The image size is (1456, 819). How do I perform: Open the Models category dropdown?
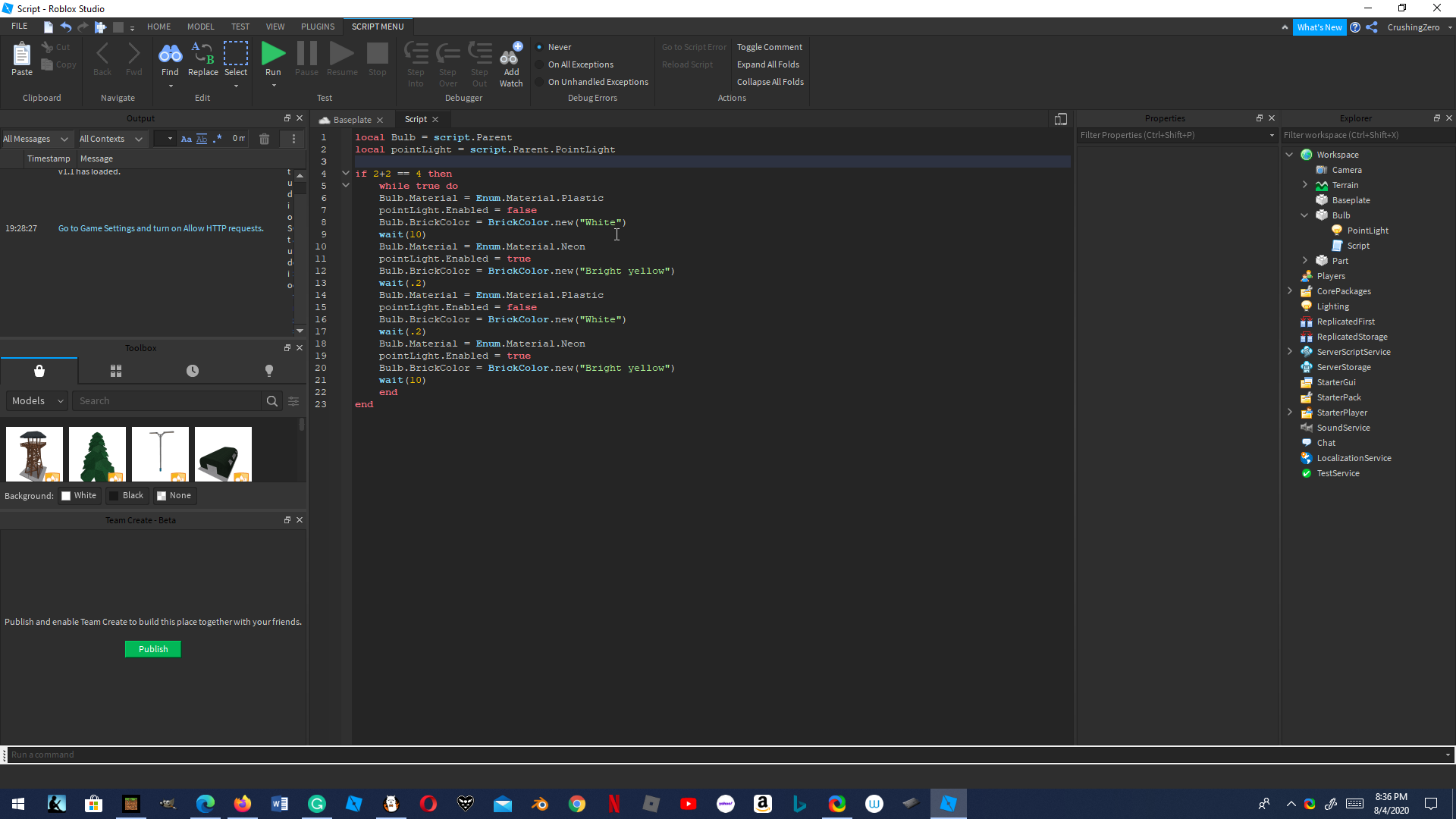pyautogui.click(x=37, y=401)
